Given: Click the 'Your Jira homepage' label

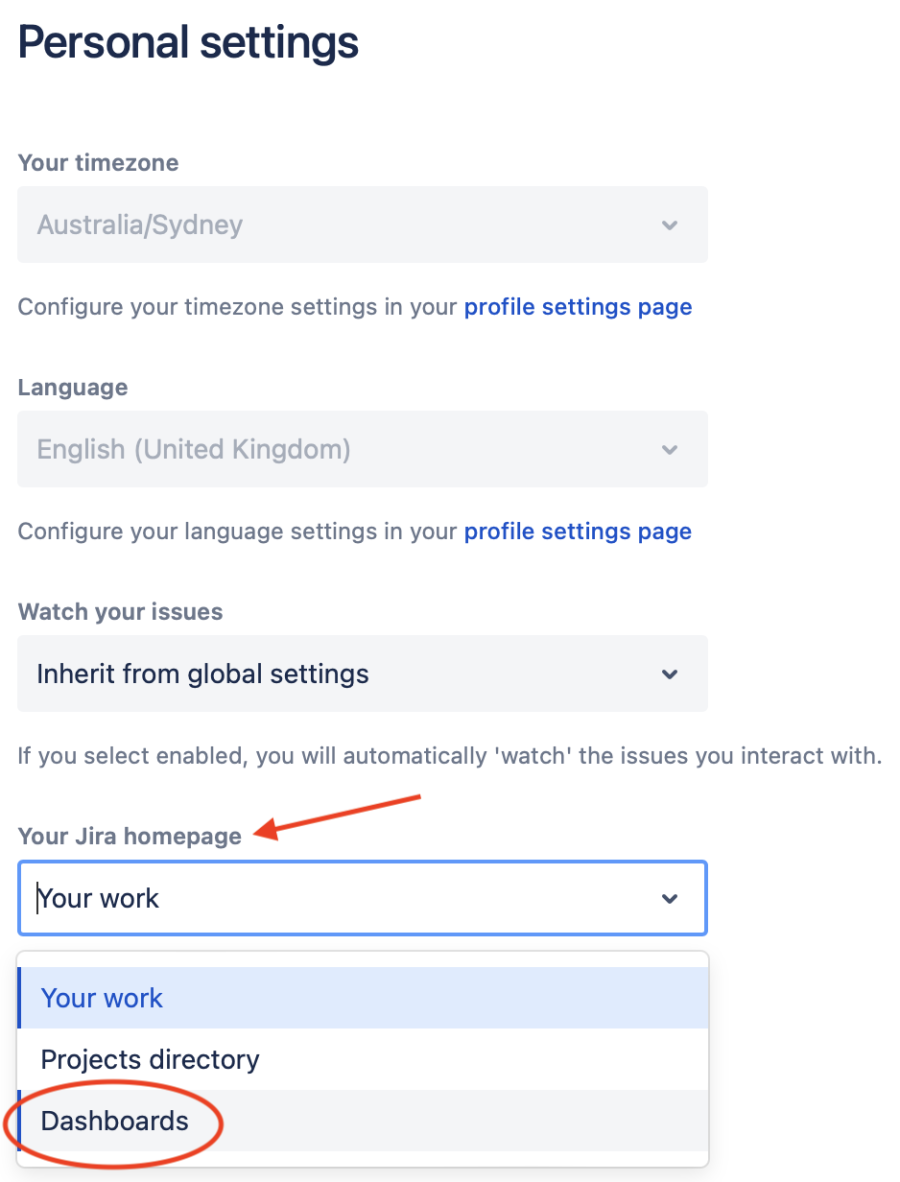Looking at the screenshot, I should pos(130,836).
